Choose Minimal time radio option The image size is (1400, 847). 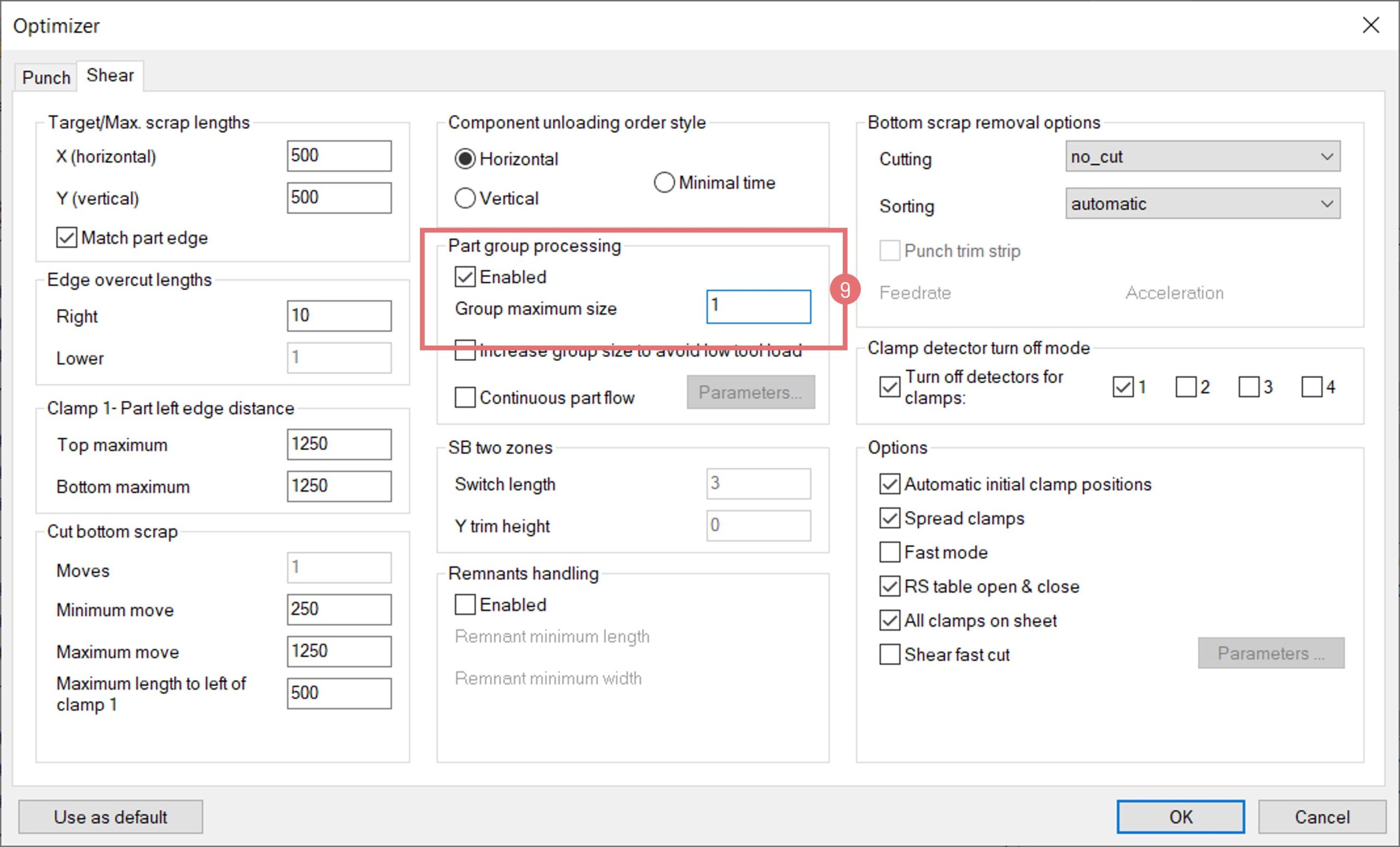point(664,183)
